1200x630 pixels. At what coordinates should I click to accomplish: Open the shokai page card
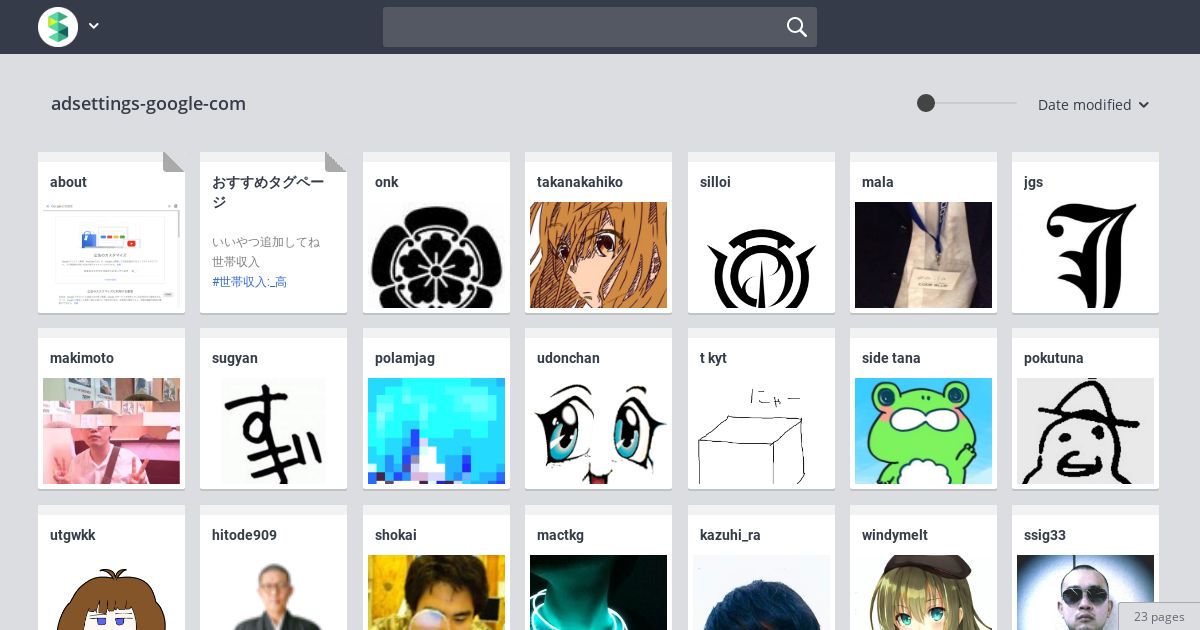click(436, 567)
